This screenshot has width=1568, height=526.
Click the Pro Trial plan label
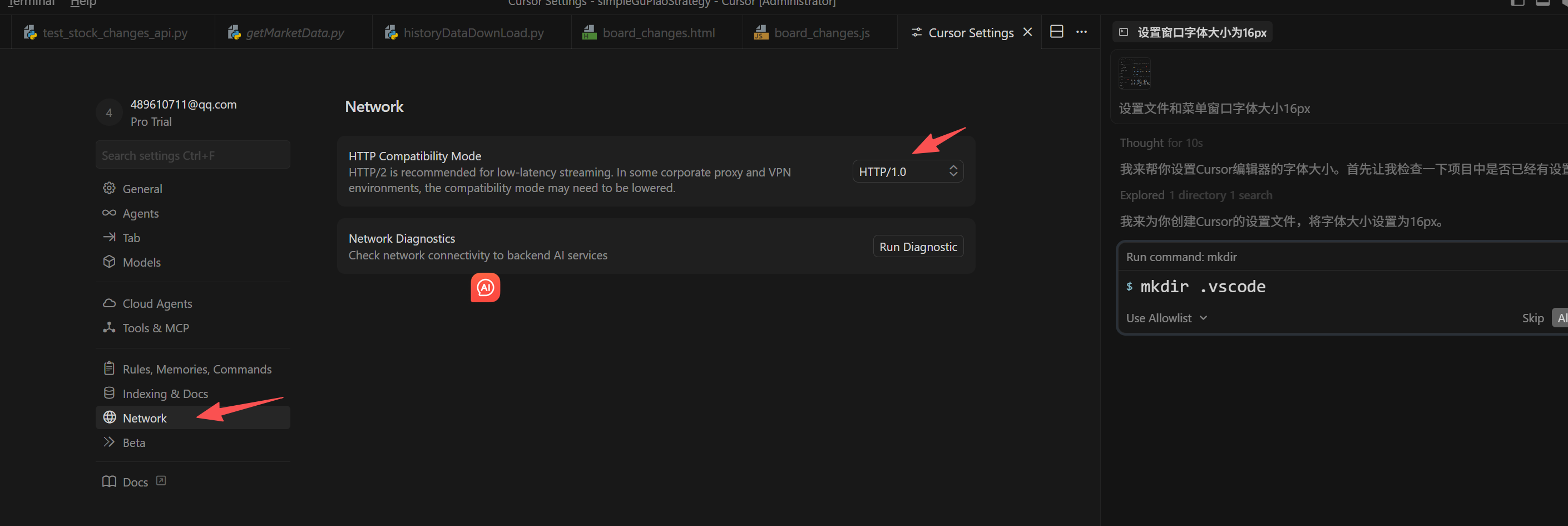151,121
